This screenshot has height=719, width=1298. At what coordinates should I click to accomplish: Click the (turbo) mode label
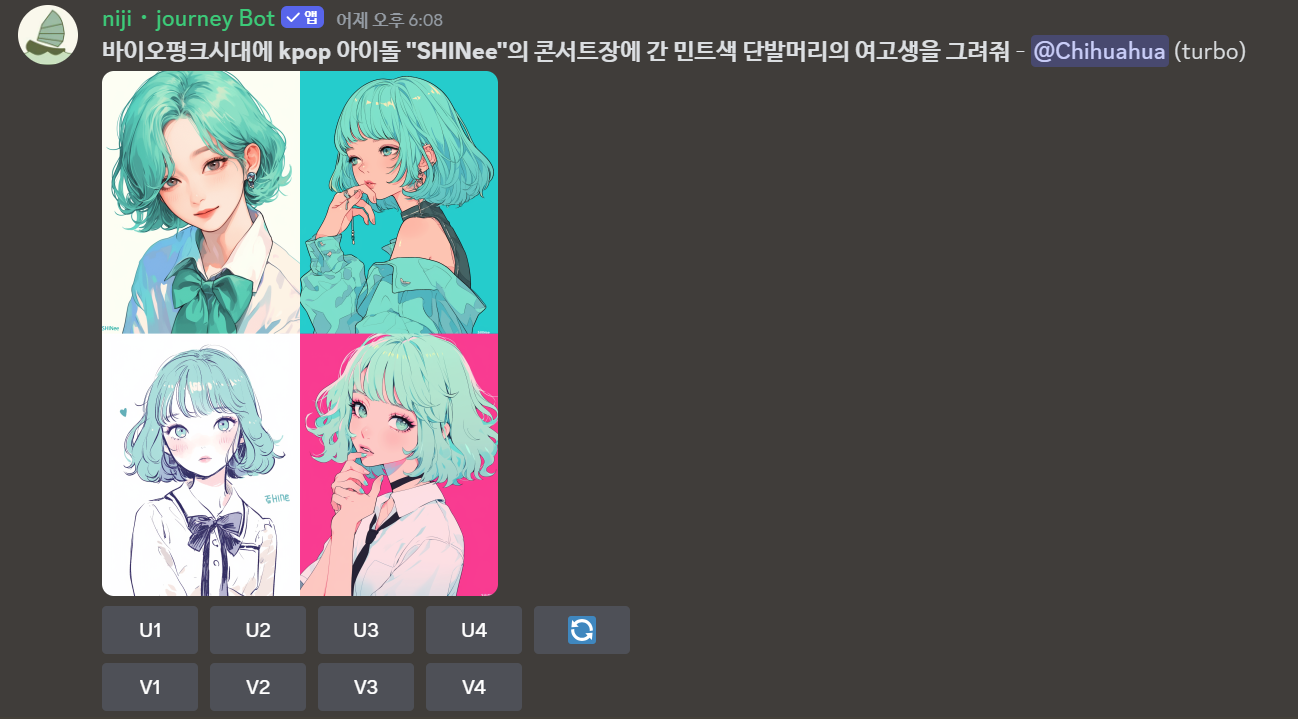tap(1210, 51)
